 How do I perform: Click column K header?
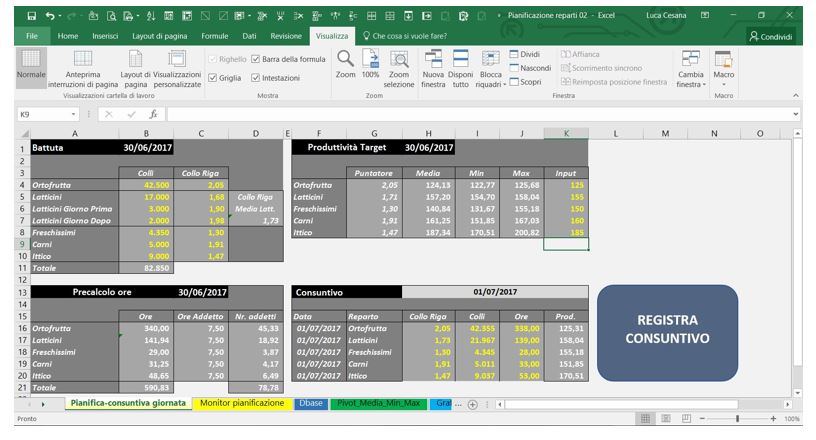[566, 134]
